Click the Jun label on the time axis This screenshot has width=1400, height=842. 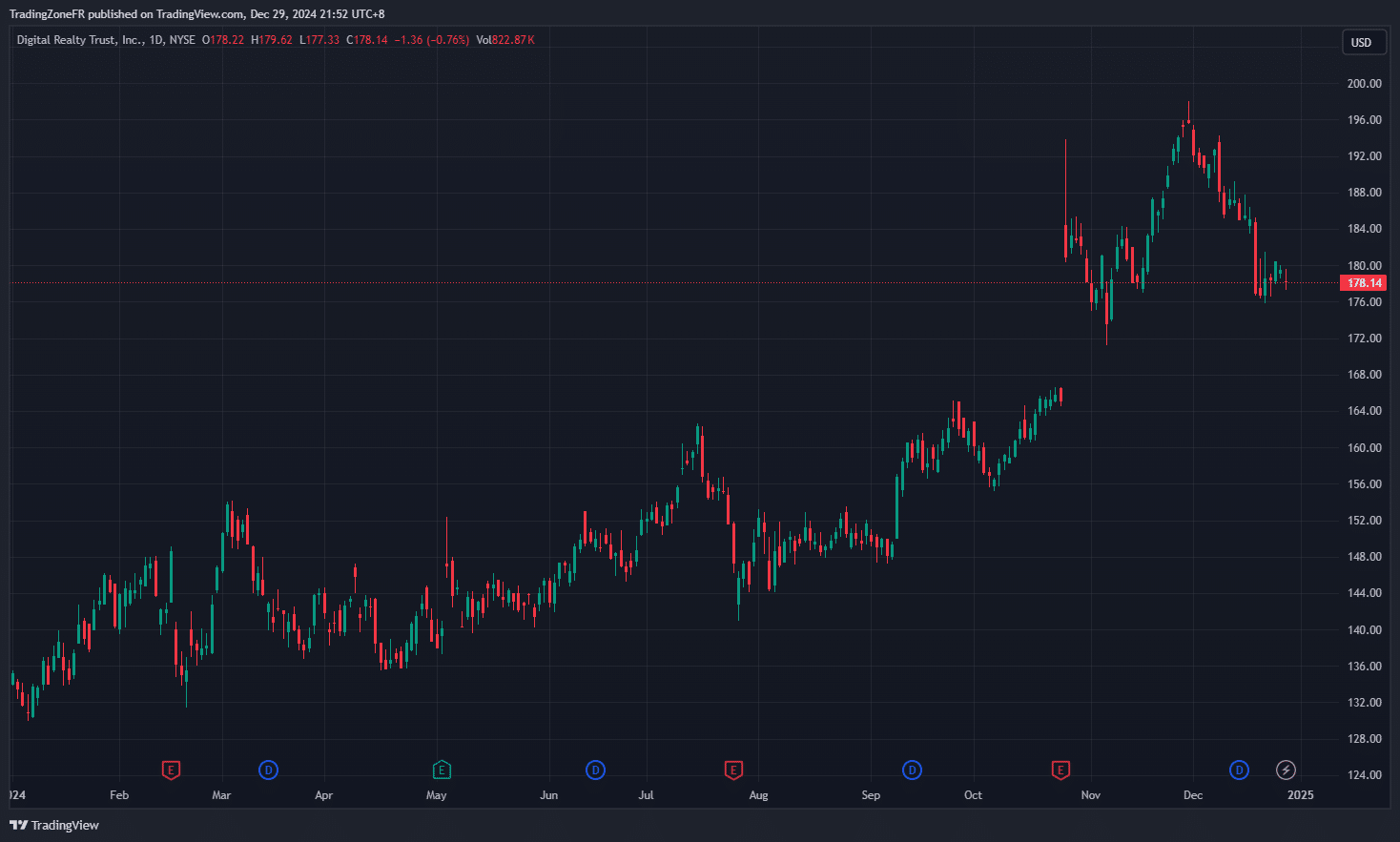point(548,795)
